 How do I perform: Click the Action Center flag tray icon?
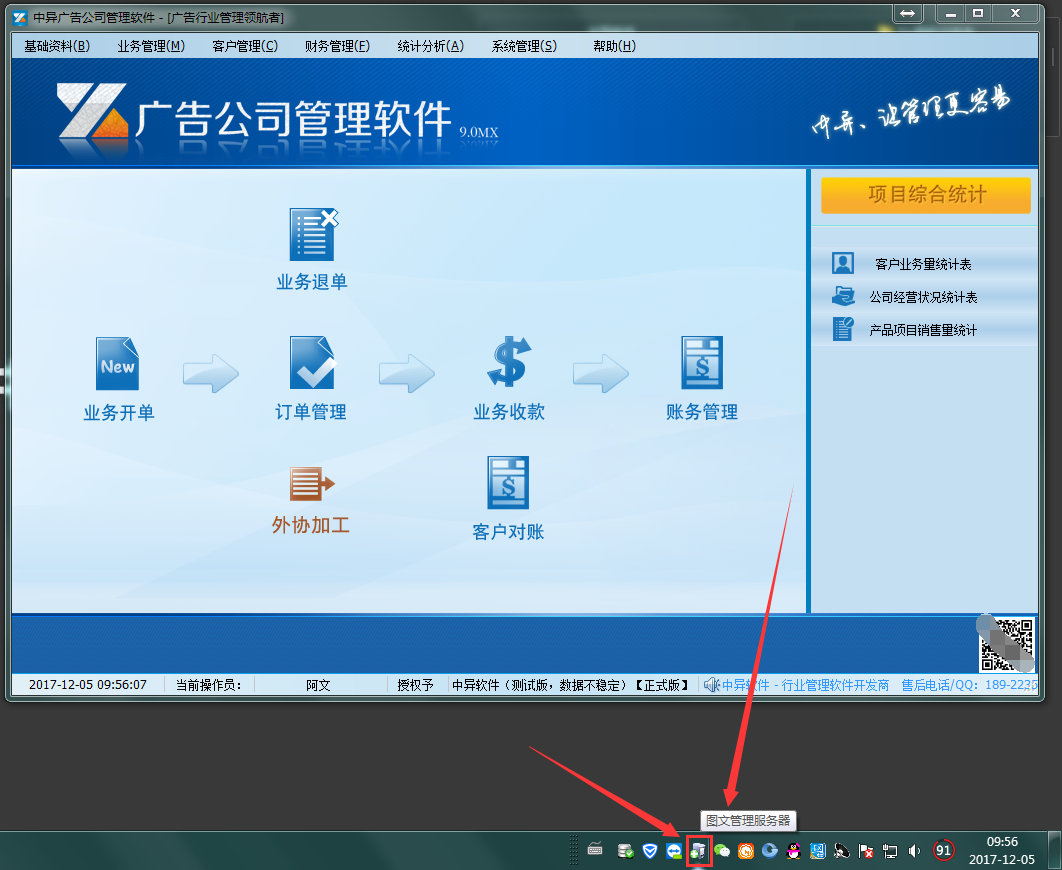click(x=866, y=850)
